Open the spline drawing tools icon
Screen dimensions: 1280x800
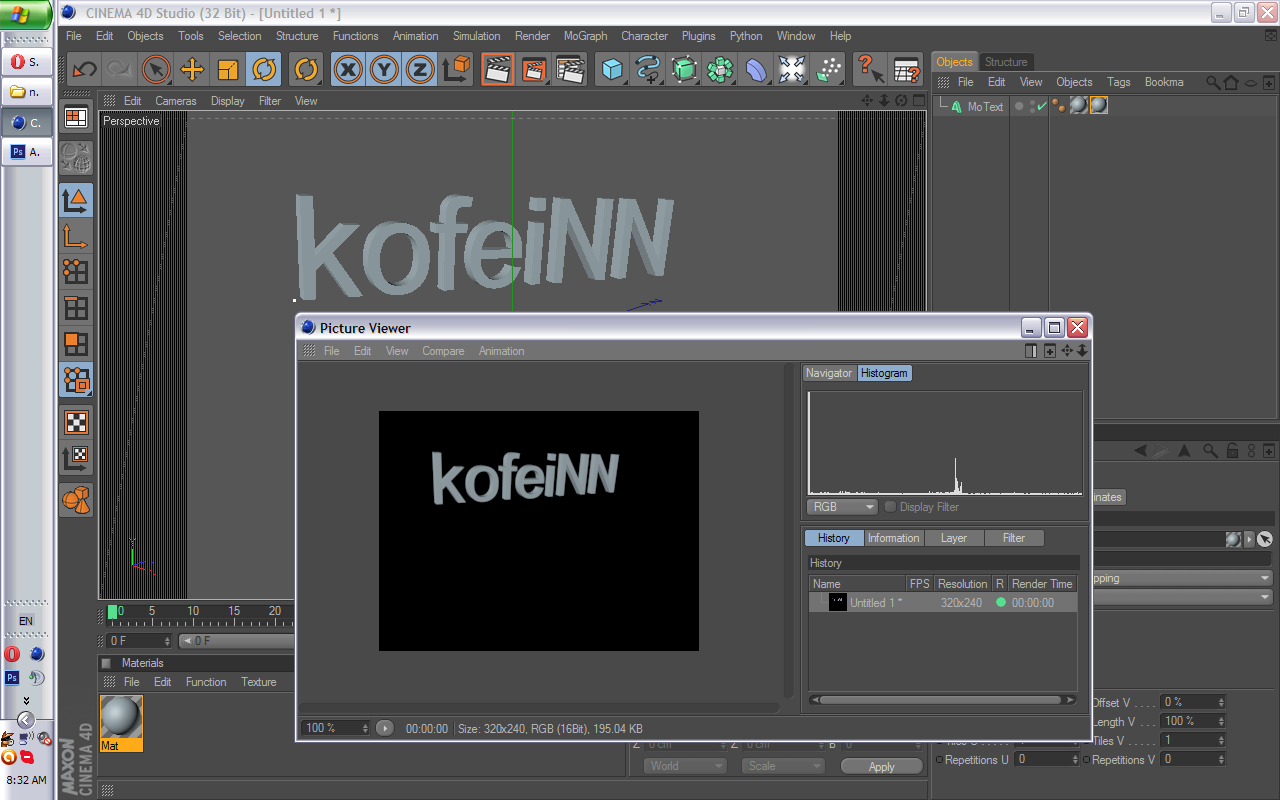648,69
